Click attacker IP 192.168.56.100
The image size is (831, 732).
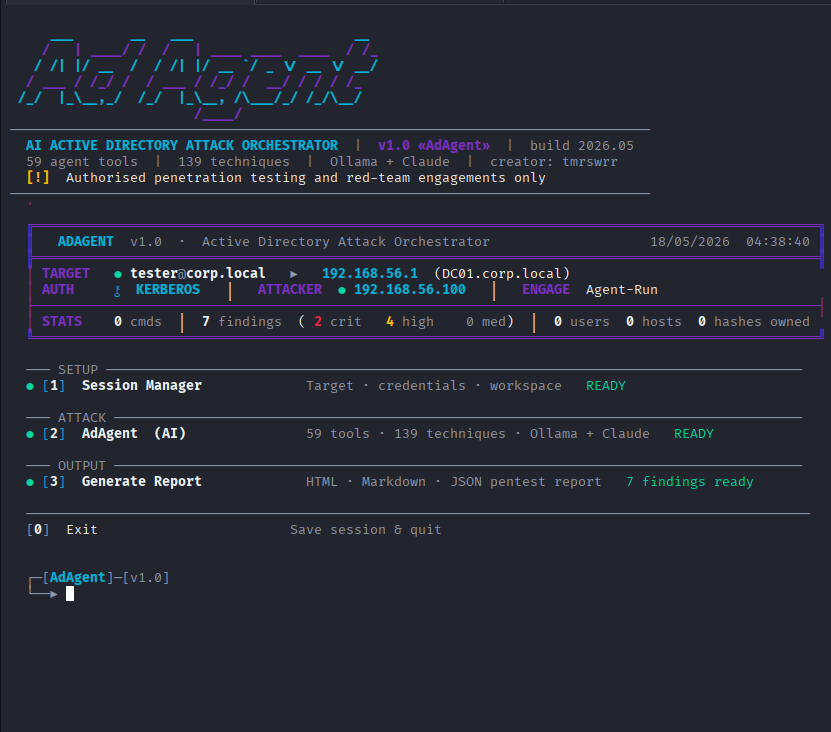coord(410,289)
